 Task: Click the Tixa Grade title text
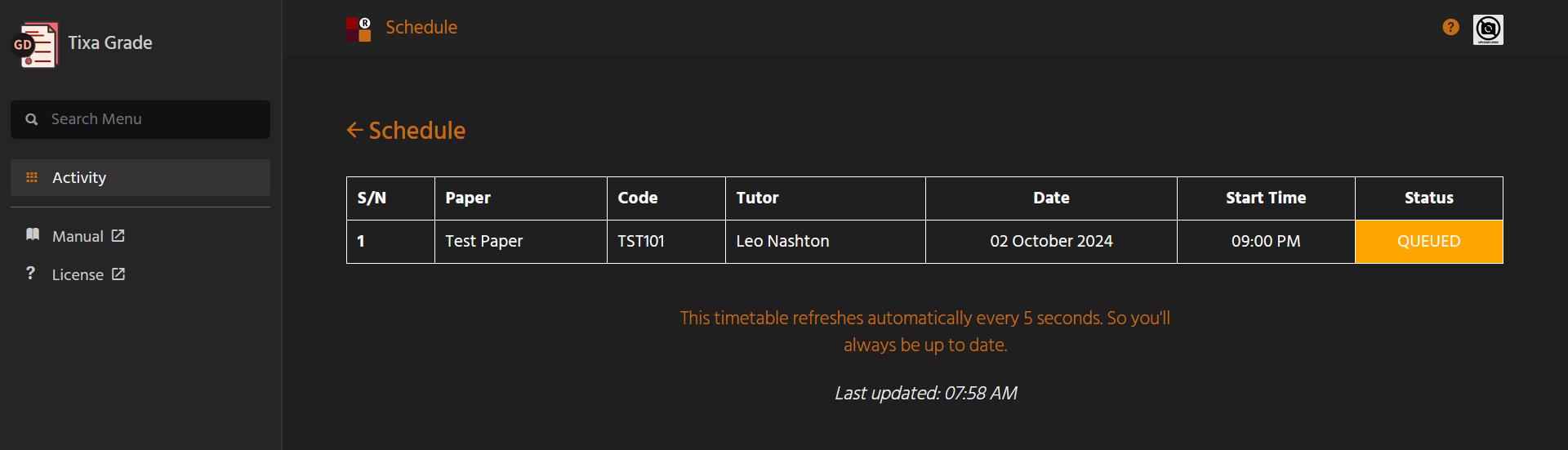pyautogui.click(x=110, y=42)
